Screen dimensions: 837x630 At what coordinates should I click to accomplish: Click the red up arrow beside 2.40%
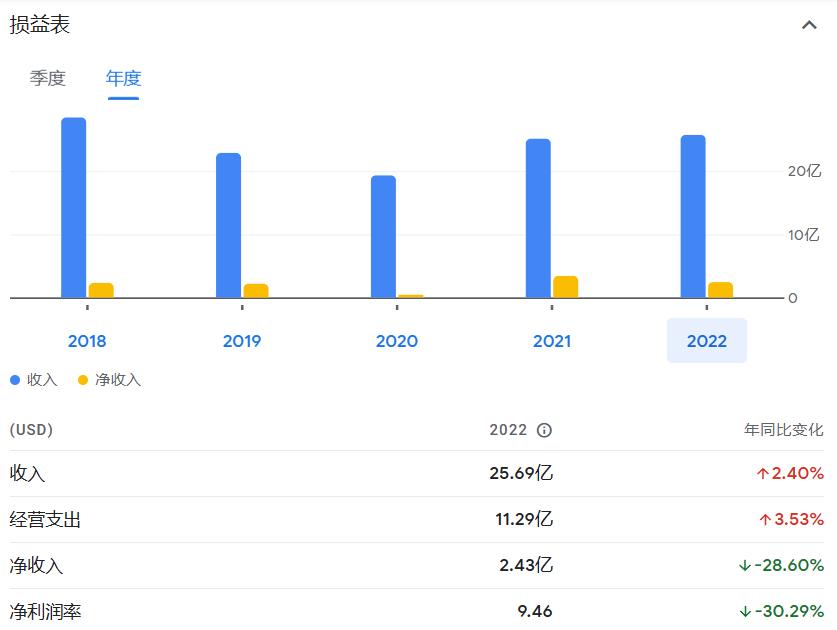coord(762,474)
